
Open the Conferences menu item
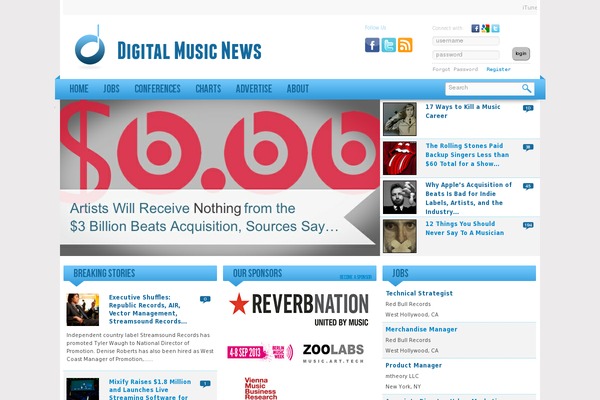tap(157, 89)
